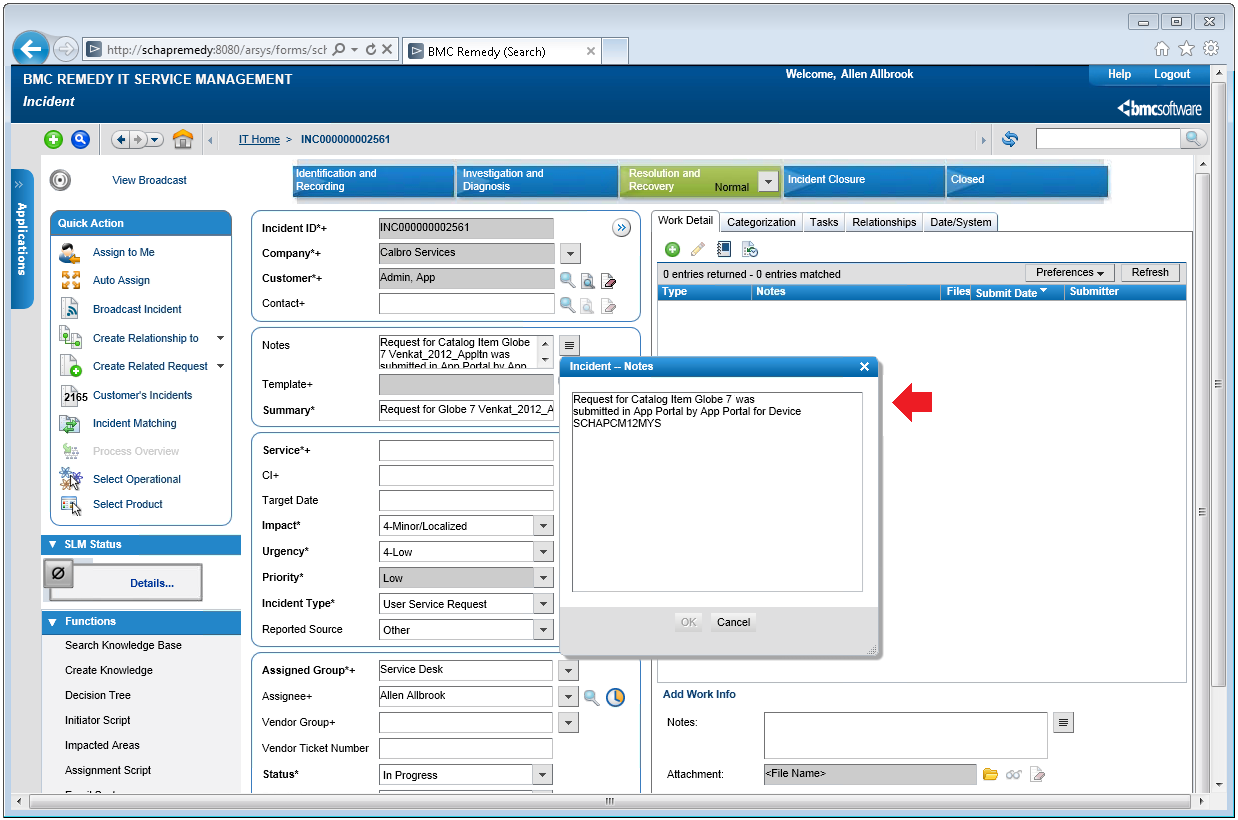Open the Preferences dropdown
Image resolution: width=1238 pixels, height=820 pixels.
[1069, 272]
